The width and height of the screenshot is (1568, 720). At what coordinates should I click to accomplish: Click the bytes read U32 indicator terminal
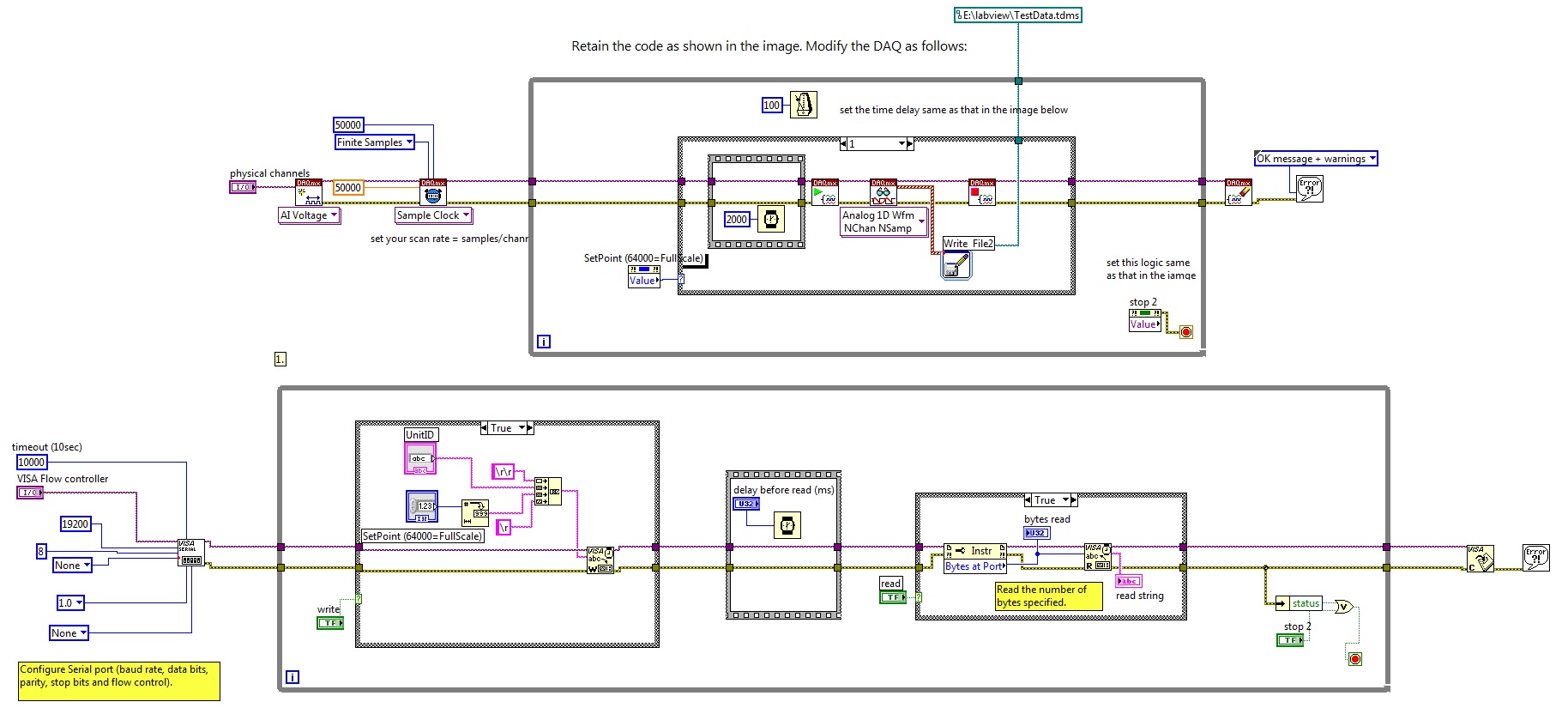click(1037, 533)
